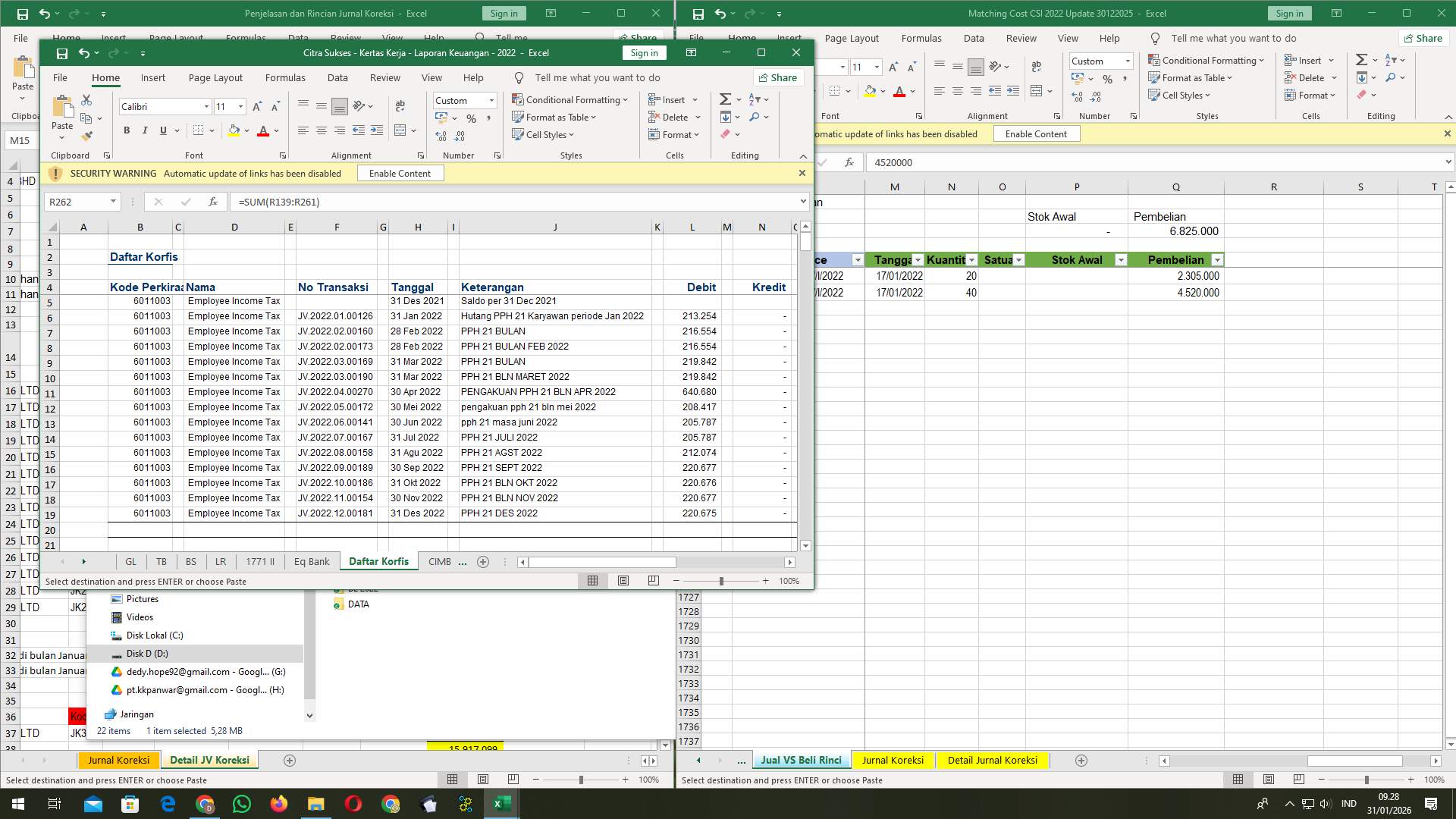
Task: Apply the Fill Color bucket icon
Action: (234, 130)
